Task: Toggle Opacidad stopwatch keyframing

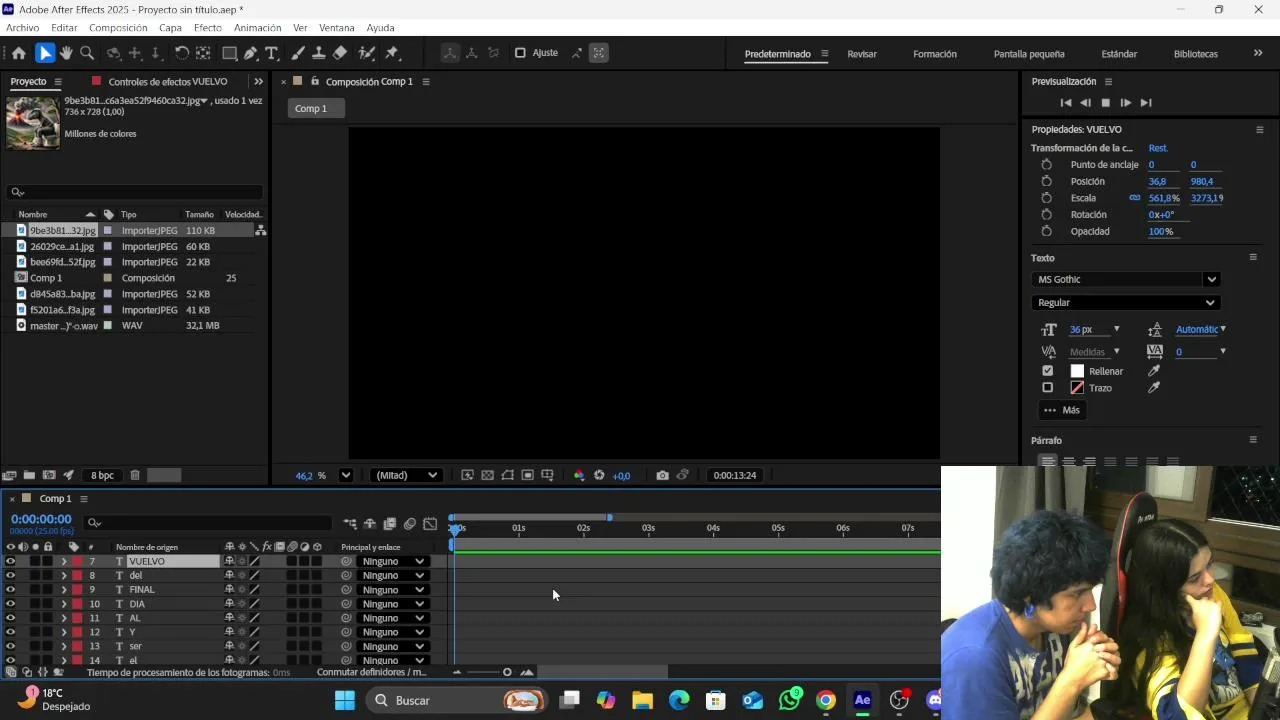Action: click(1046, 231)
